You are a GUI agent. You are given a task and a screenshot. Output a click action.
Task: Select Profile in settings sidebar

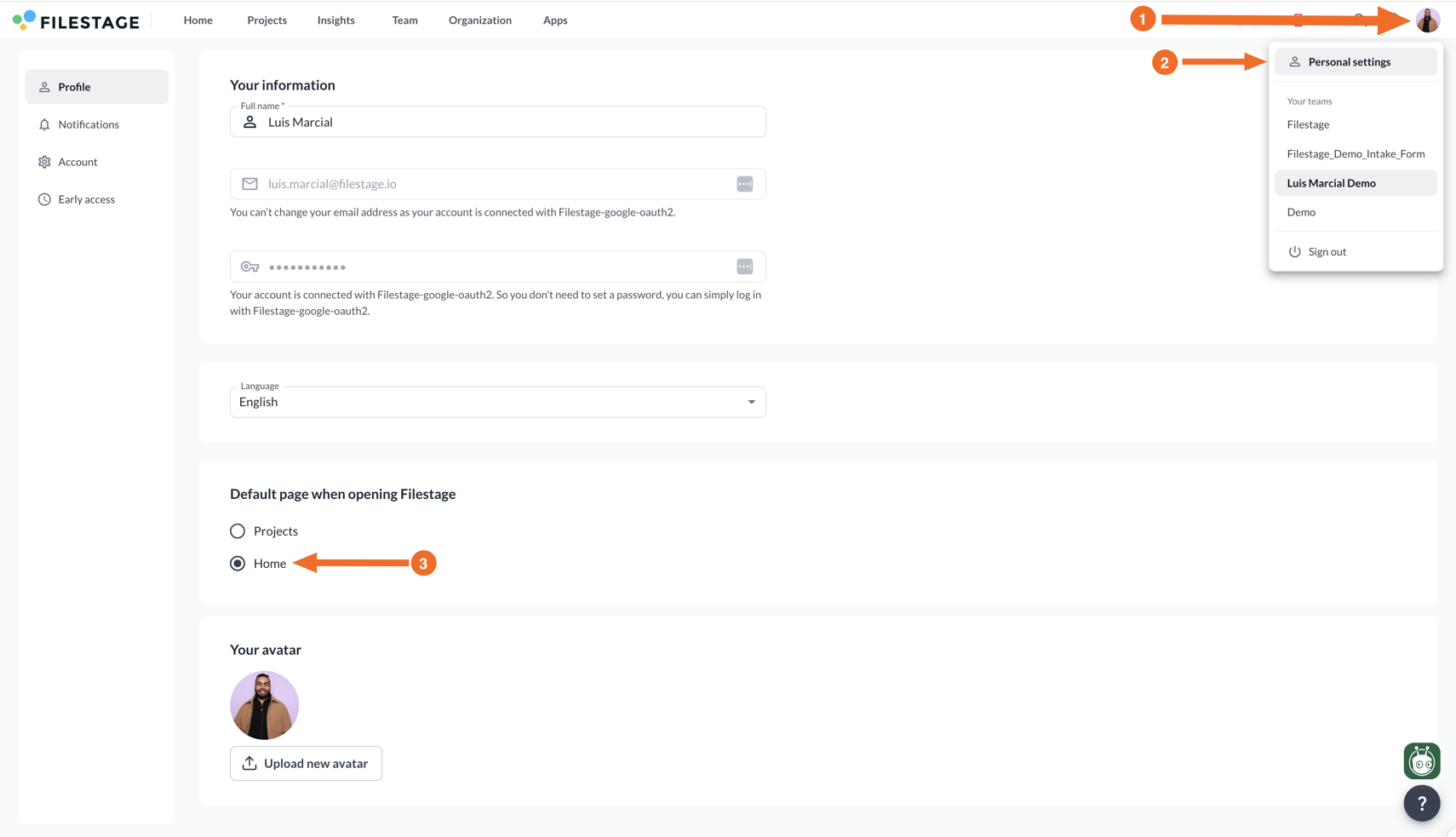[x=97, y=87]
